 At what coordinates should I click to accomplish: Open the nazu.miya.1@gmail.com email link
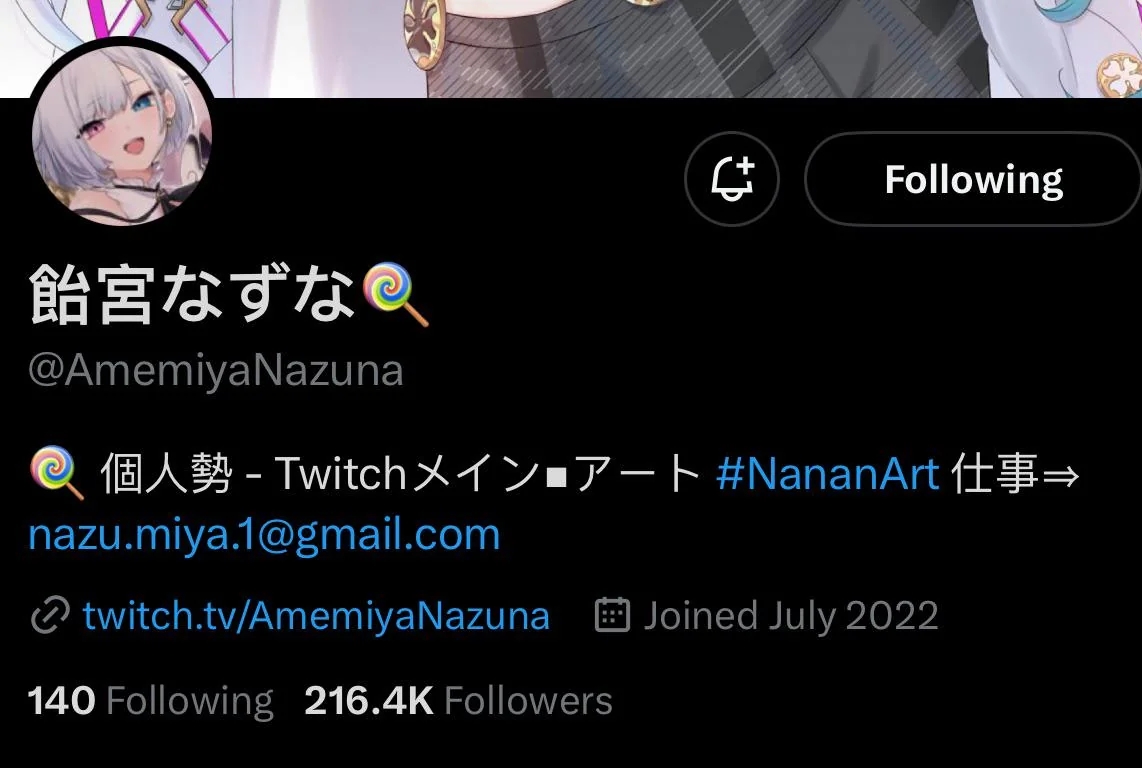[264, 536]
